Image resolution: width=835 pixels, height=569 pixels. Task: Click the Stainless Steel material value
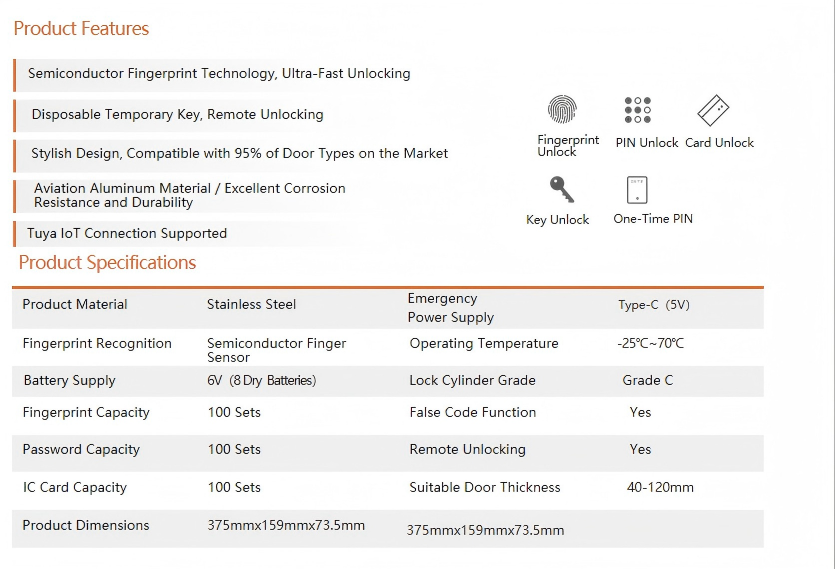tap(251, 305)
